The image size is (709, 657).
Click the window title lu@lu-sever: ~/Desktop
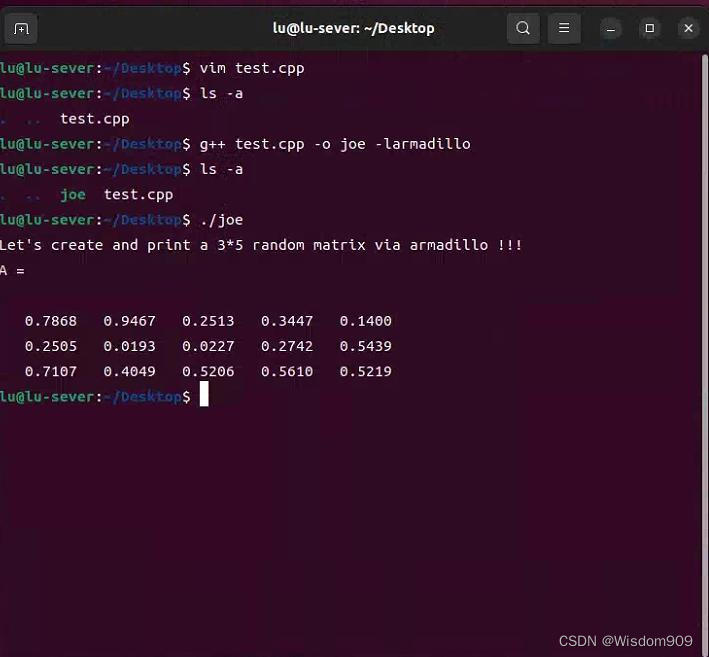[x=354, y=28]
